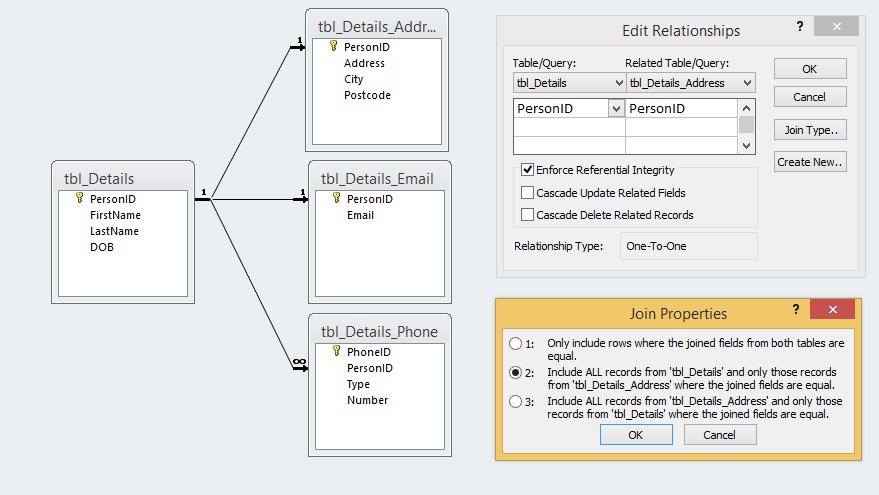Click the field grid scroll up arrow

click(x=746, y=108)
